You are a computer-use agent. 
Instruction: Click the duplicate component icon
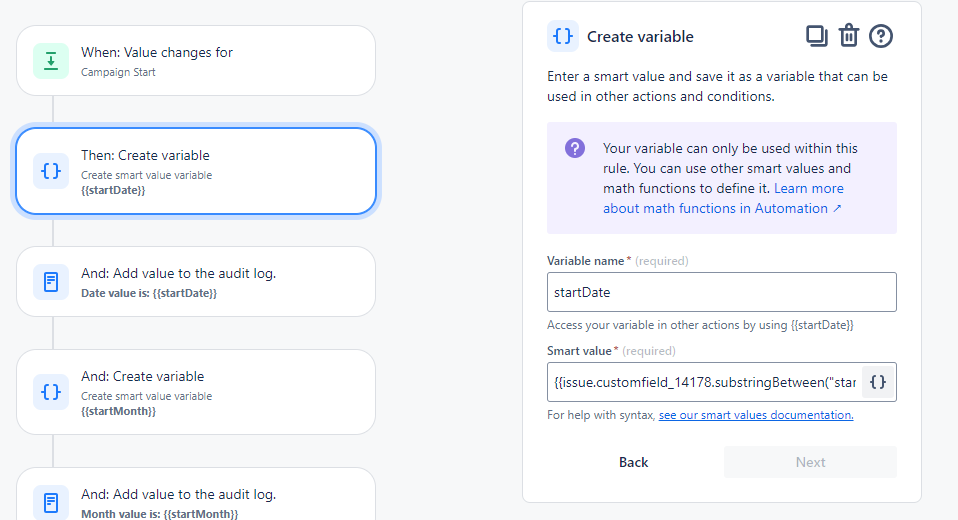(x=817, y=36)
